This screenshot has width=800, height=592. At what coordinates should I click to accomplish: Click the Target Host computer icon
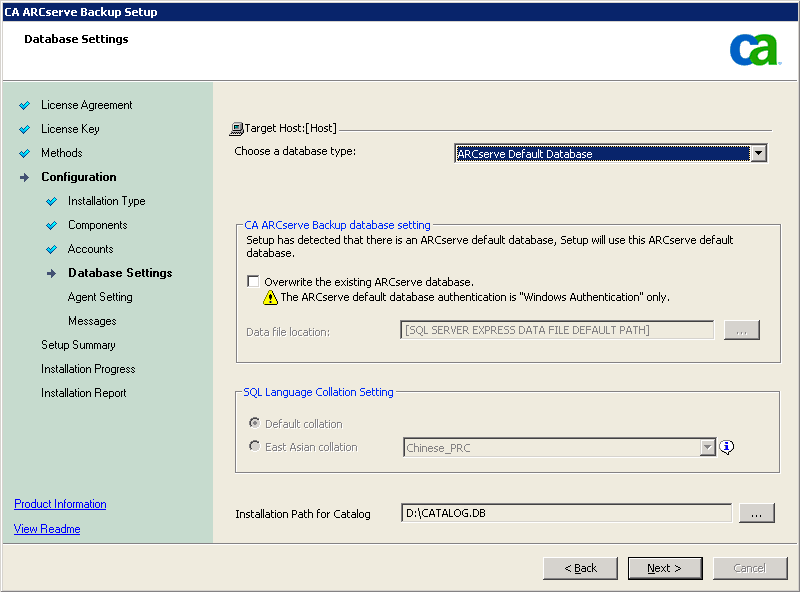pyautogui.click(x=237, y=129)
